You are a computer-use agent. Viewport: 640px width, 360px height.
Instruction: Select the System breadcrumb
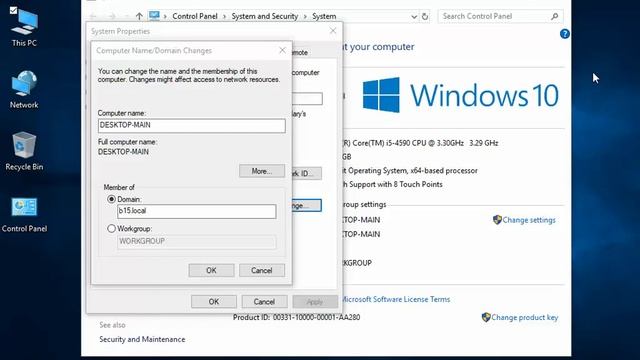(x=324, y=16)
